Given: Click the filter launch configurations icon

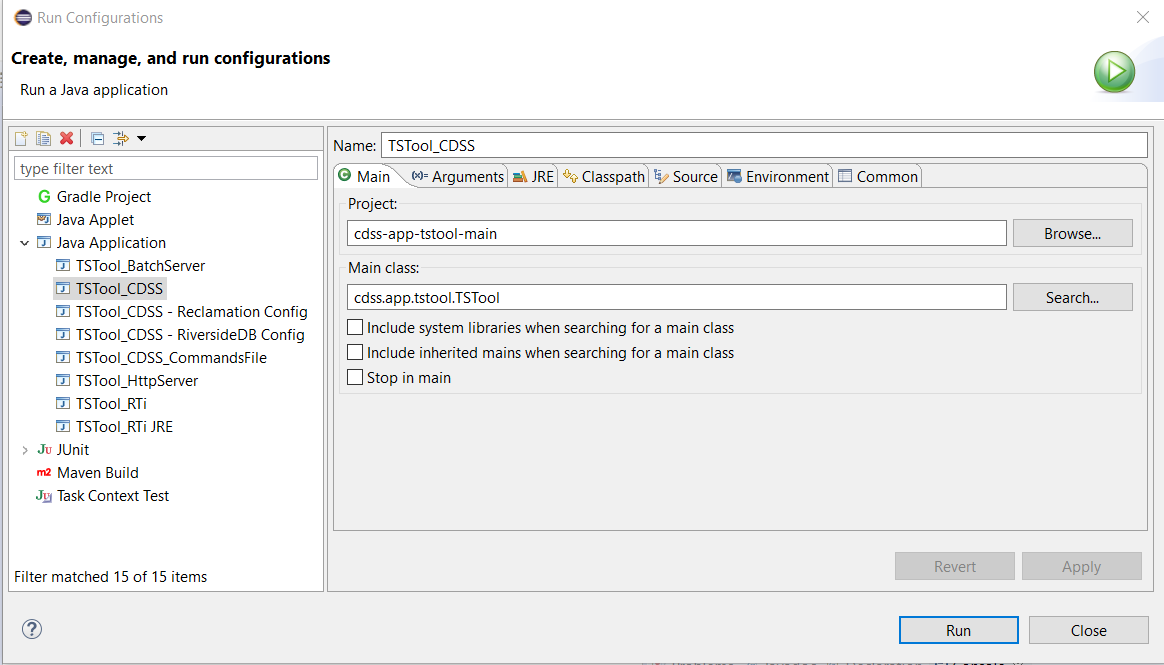Looking at the screenshot, I should point(120,138).
